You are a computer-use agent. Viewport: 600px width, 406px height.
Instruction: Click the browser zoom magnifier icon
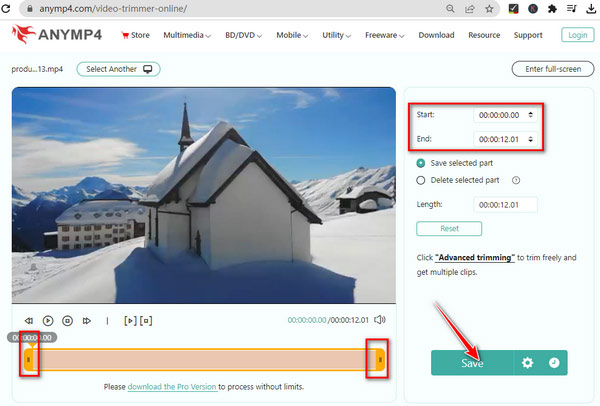click(450, 8)
